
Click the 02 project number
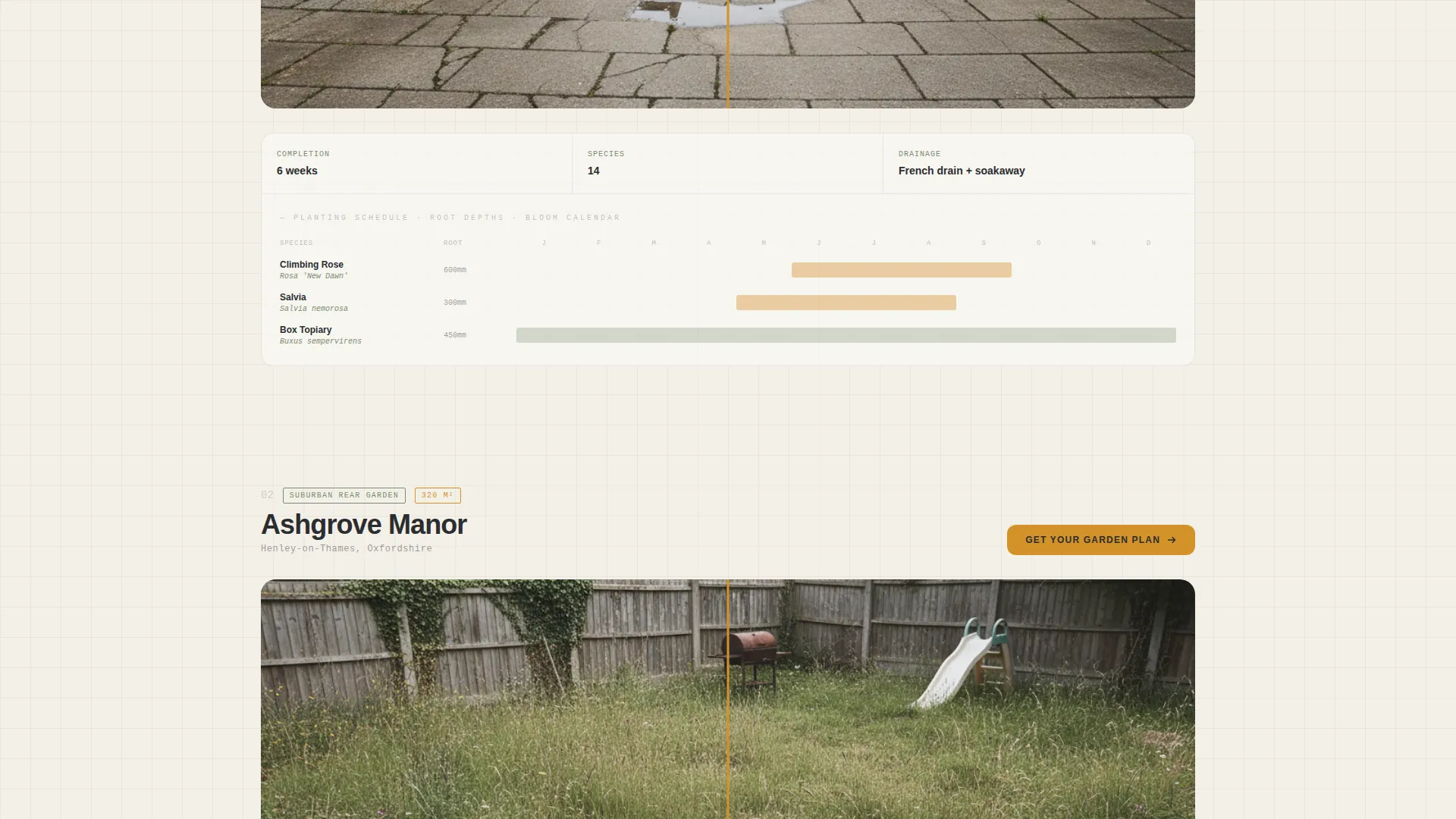coord(267,495)
